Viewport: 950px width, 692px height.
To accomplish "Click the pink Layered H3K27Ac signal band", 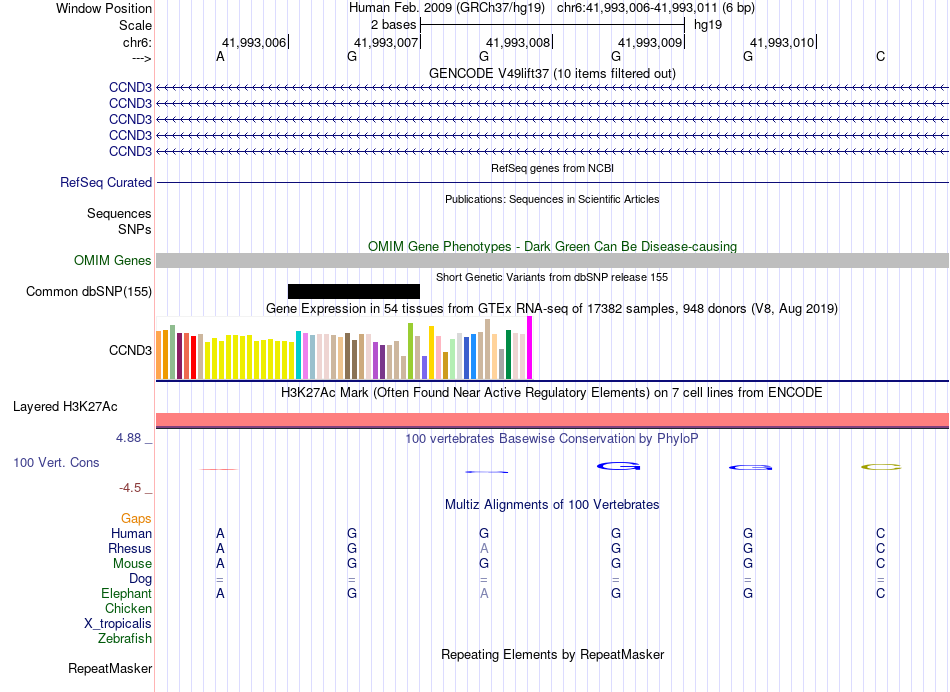I will tap(552, 420).
